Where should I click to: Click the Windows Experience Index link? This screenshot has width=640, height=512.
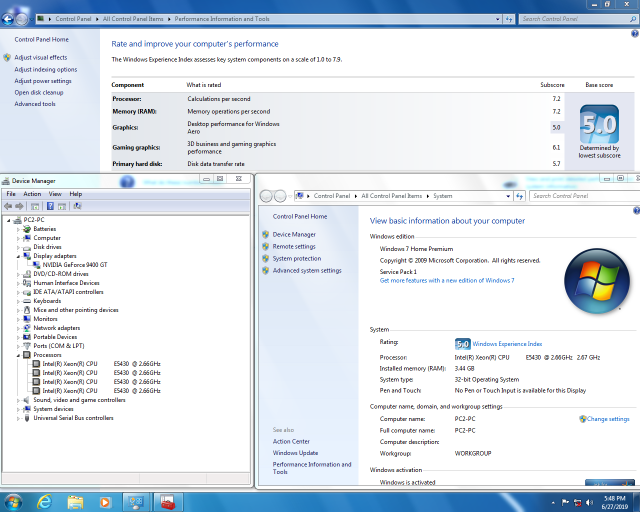(x=506, y=343)
